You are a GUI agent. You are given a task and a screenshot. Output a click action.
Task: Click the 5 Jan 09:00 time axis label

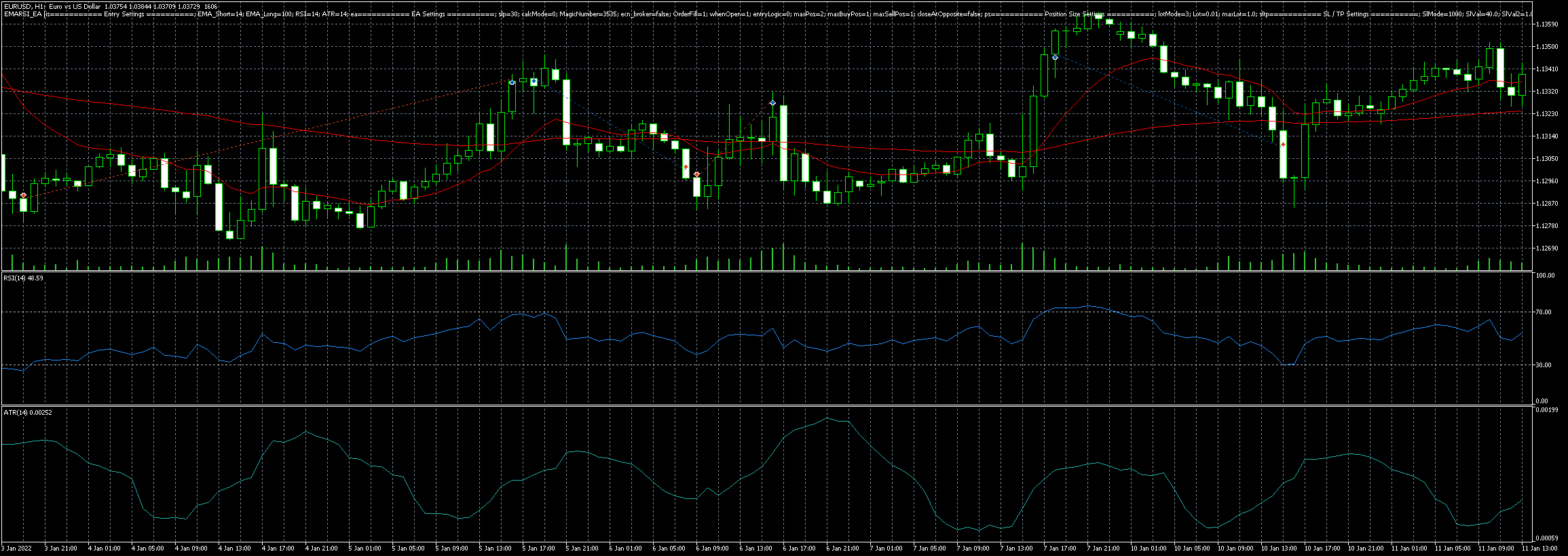(451, 548)
